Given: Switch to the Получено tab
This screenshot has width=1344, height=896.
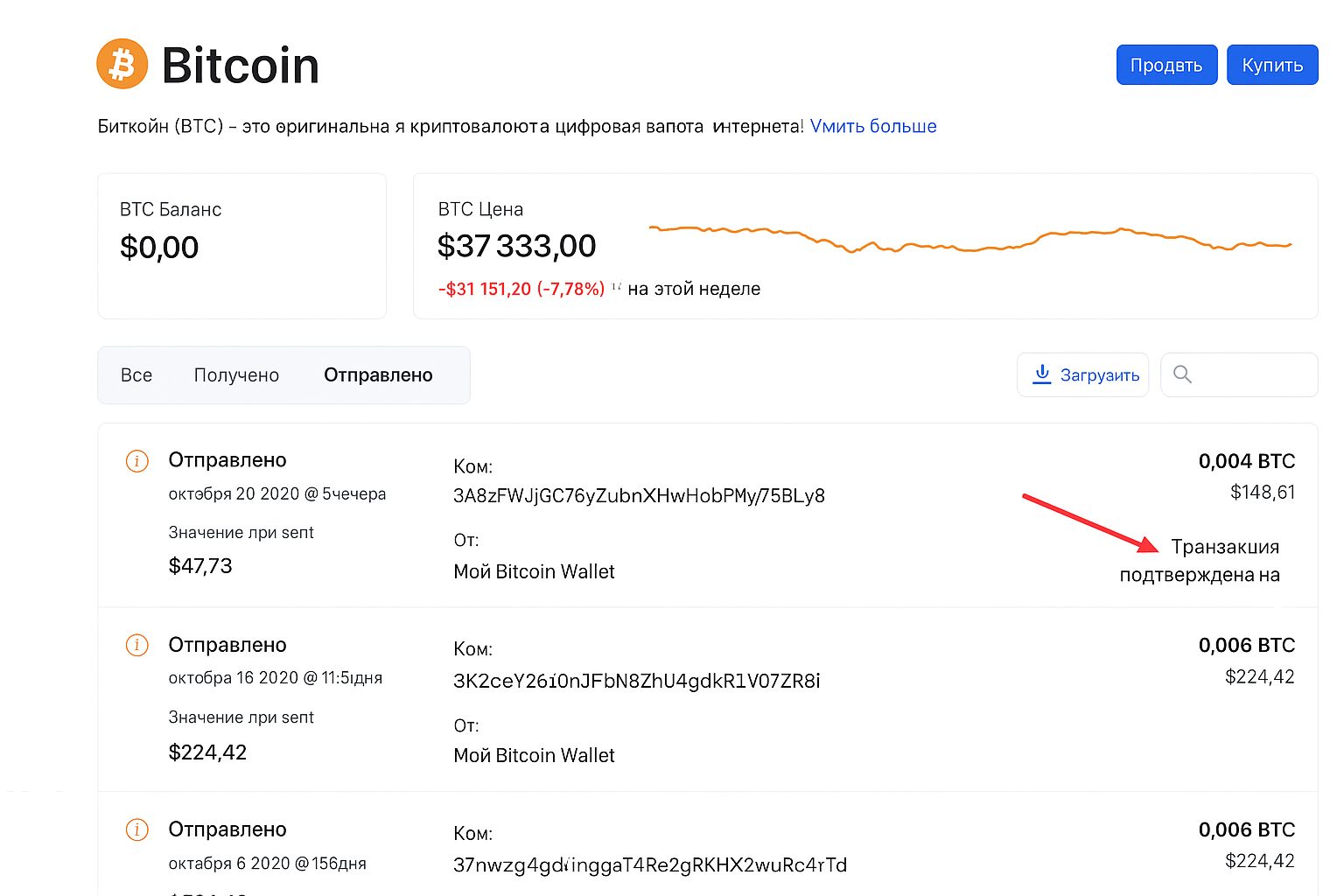Looking at the screenshot, I should (236, 374).
